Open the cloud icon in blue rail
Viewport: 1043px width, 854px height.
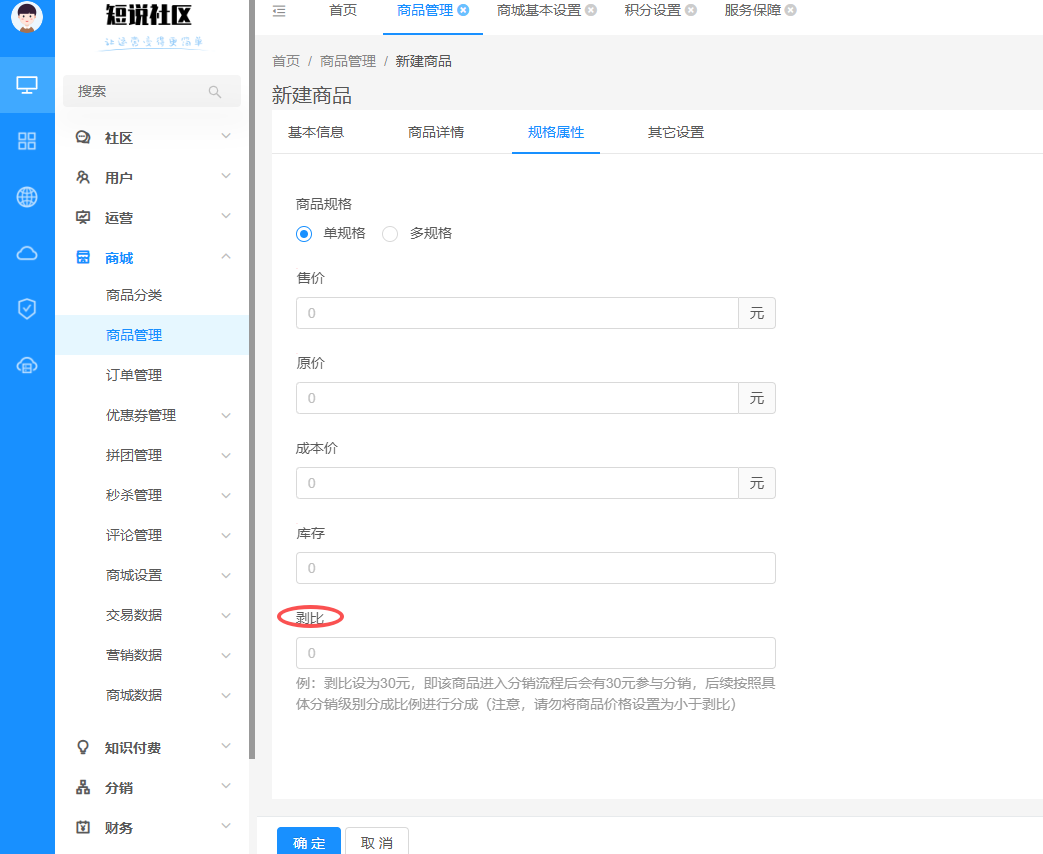tap(27, 253)
